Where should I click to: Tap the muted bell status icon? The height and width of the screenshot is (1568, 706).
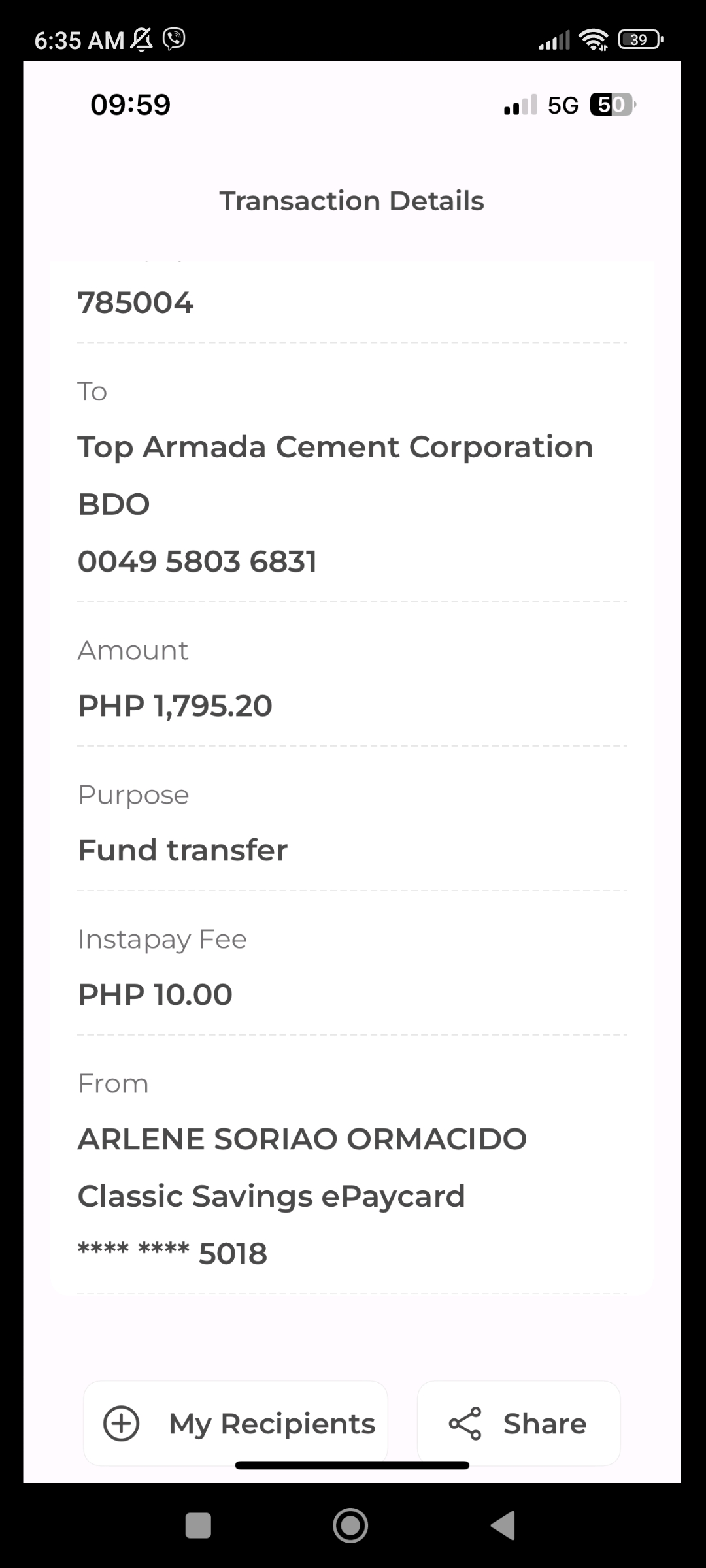click(142, 40)
